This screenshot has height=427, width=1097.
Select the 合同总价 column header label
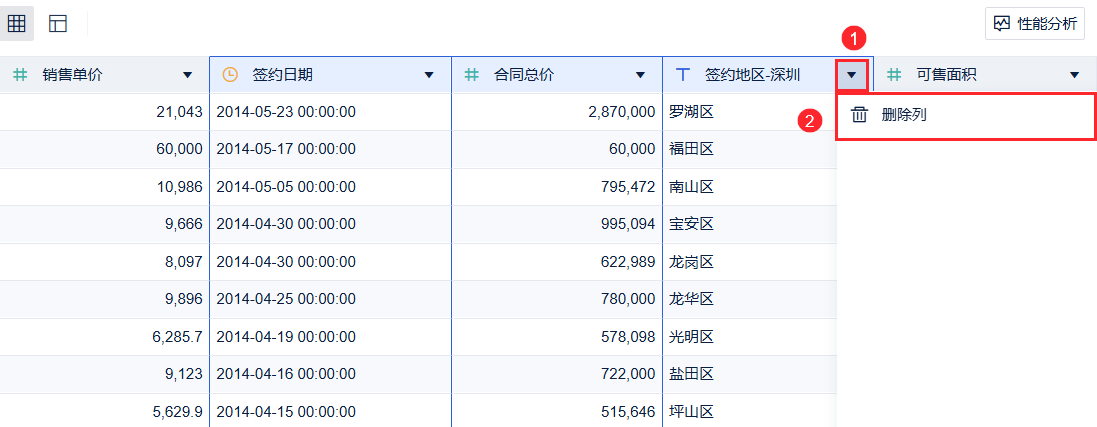point(524,74)
